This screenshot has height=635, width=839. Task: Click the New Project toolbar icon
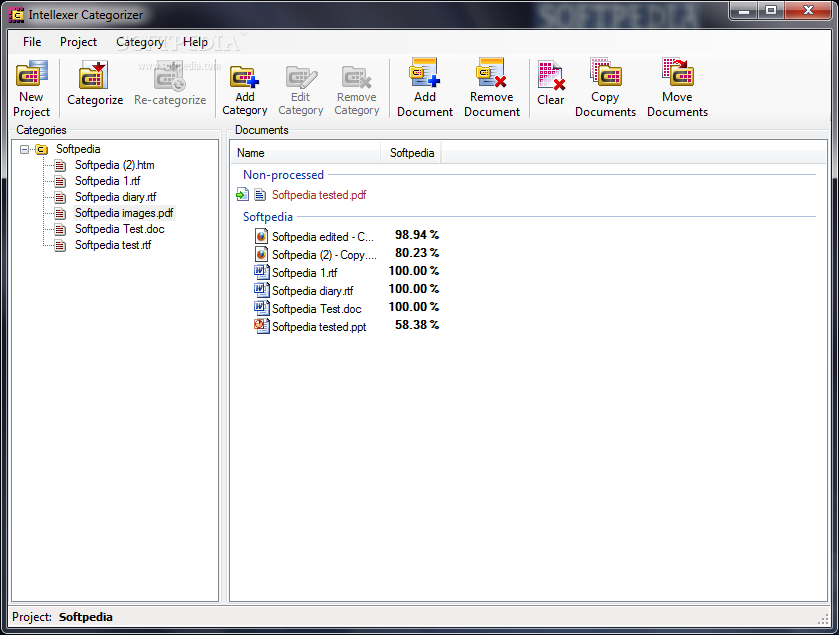coord(32,73)
